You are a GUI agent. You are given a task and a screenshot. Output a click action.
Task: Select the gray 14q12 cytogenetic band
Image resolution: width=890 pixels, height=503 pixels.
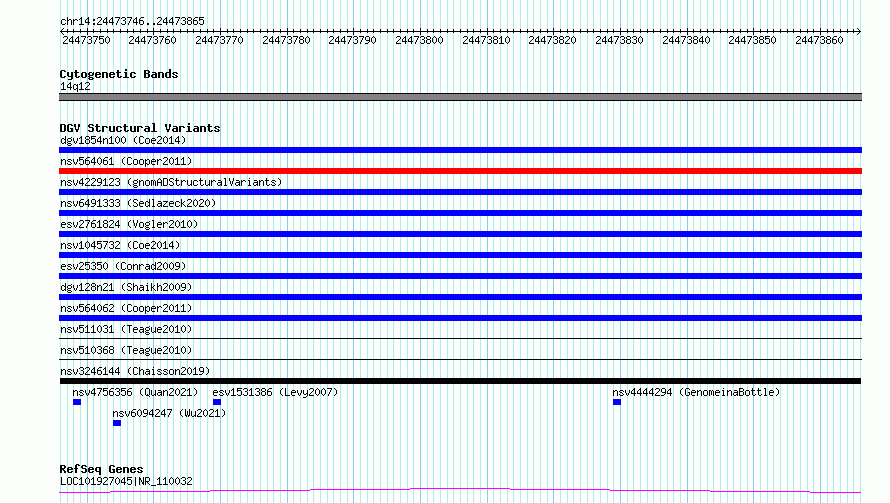[460, 97]
